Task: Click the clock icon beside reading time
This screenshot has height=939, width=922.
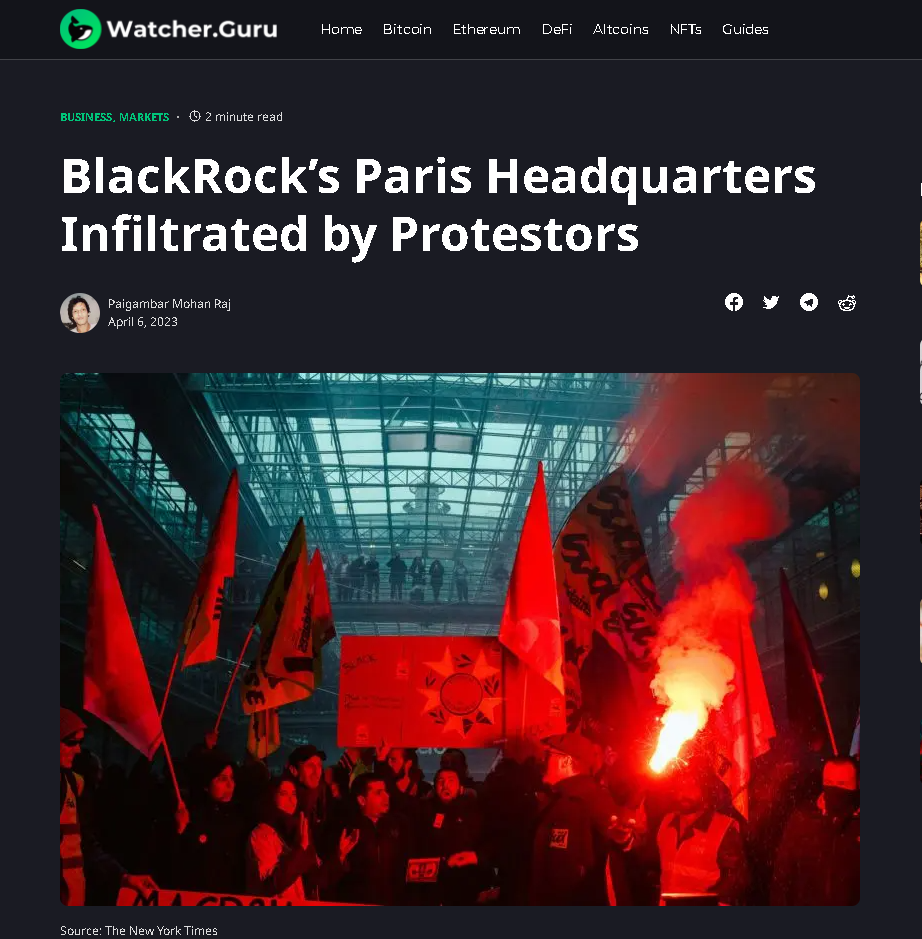Action: pyautogui.click(x=195, y=116)
